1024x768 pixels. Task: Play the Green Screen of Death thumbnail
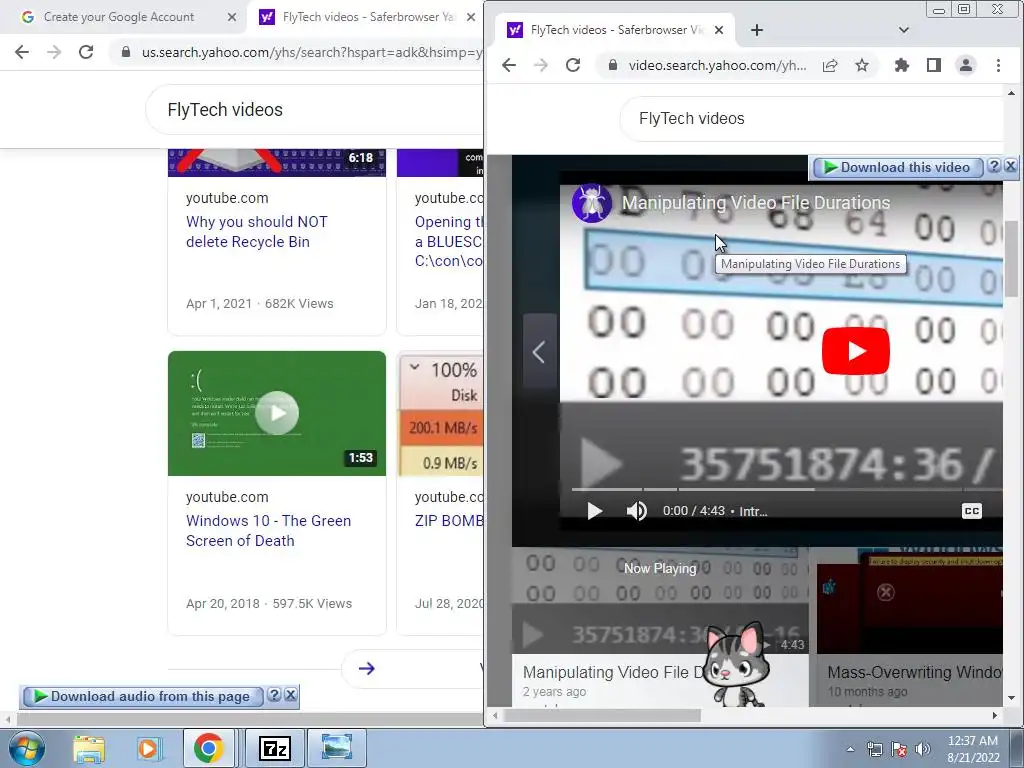pyautogui.click(x=277, y=413)
